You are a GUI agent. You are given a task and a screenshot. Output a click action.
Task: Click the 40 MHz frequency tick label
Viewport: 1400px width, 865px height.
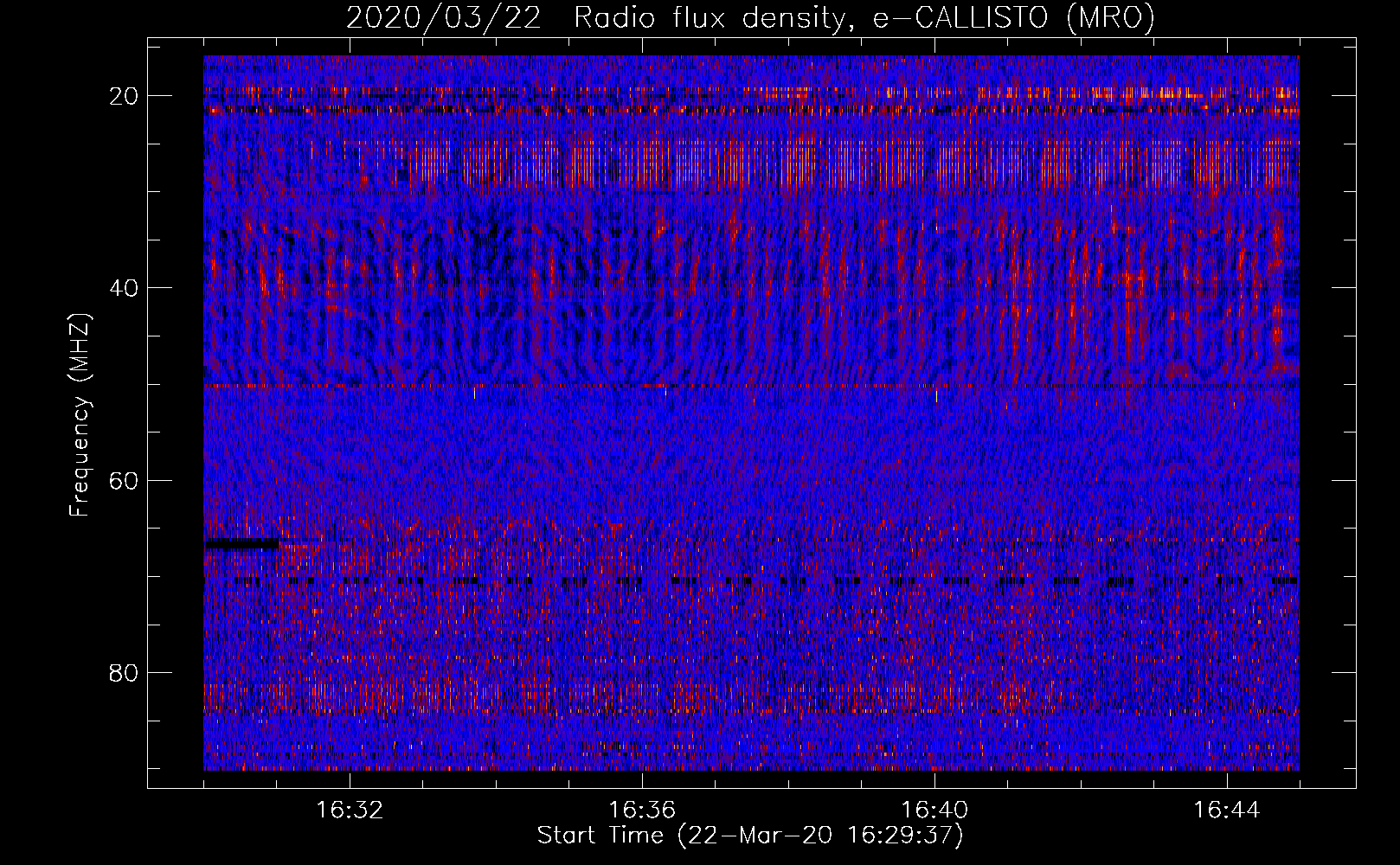pyautogui.click(x=125, y=288)
